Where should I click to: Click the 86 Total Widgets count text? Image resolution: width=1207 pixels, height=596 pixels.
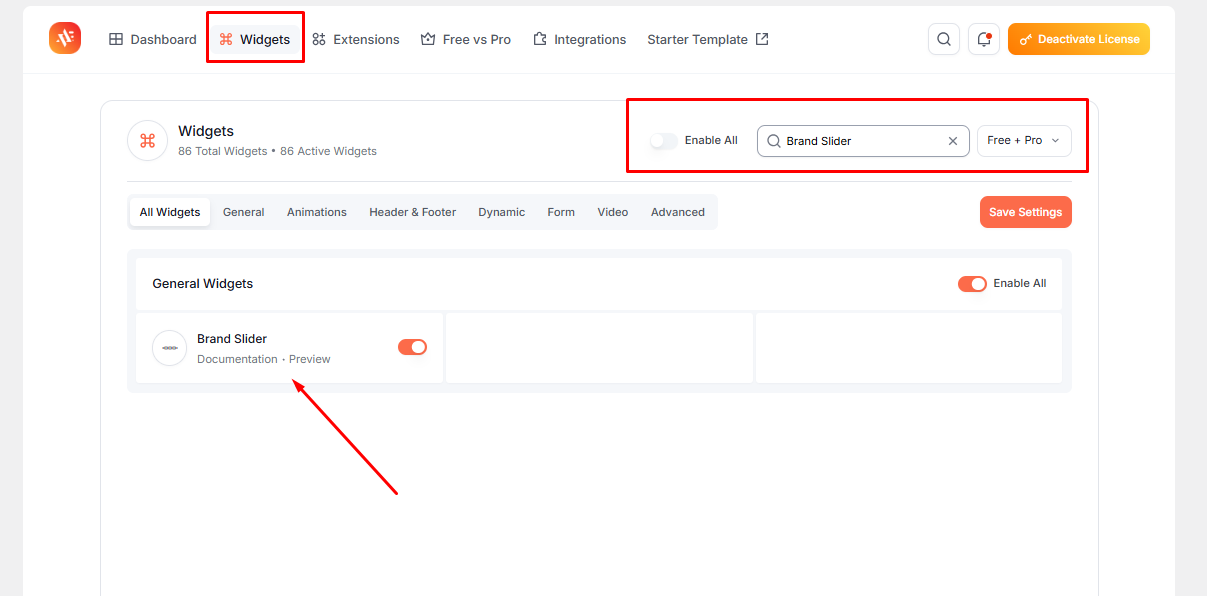tap(223, 152)
